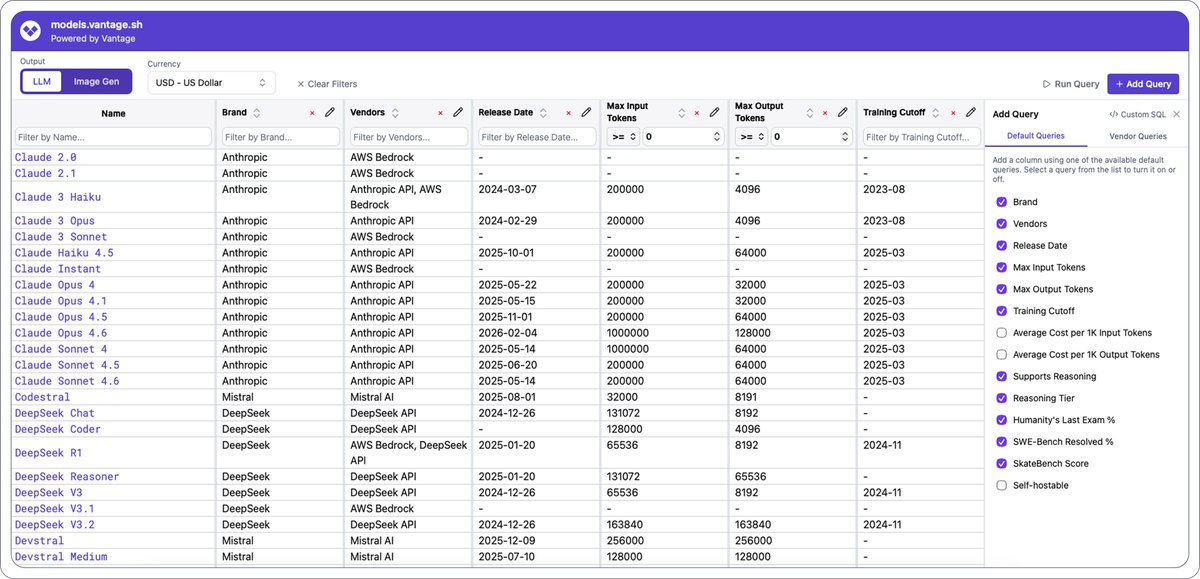The height and width of the screenshot is (579, 1200).
Task: Uncheck the Max Output Tokens query checkbox
Action: pos(1001,289)
